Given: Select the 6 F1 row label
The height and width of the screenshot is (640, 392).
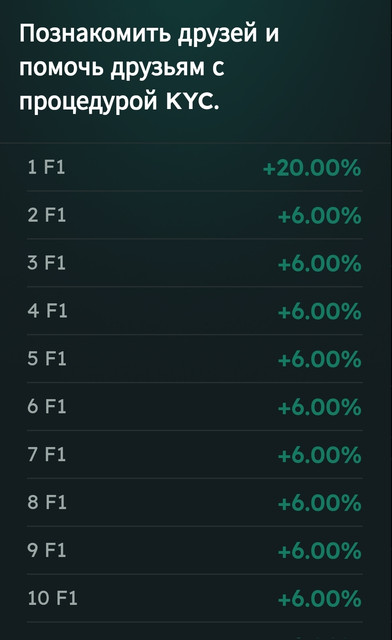Looking at the screenshot, I should [x=47, y=406].
